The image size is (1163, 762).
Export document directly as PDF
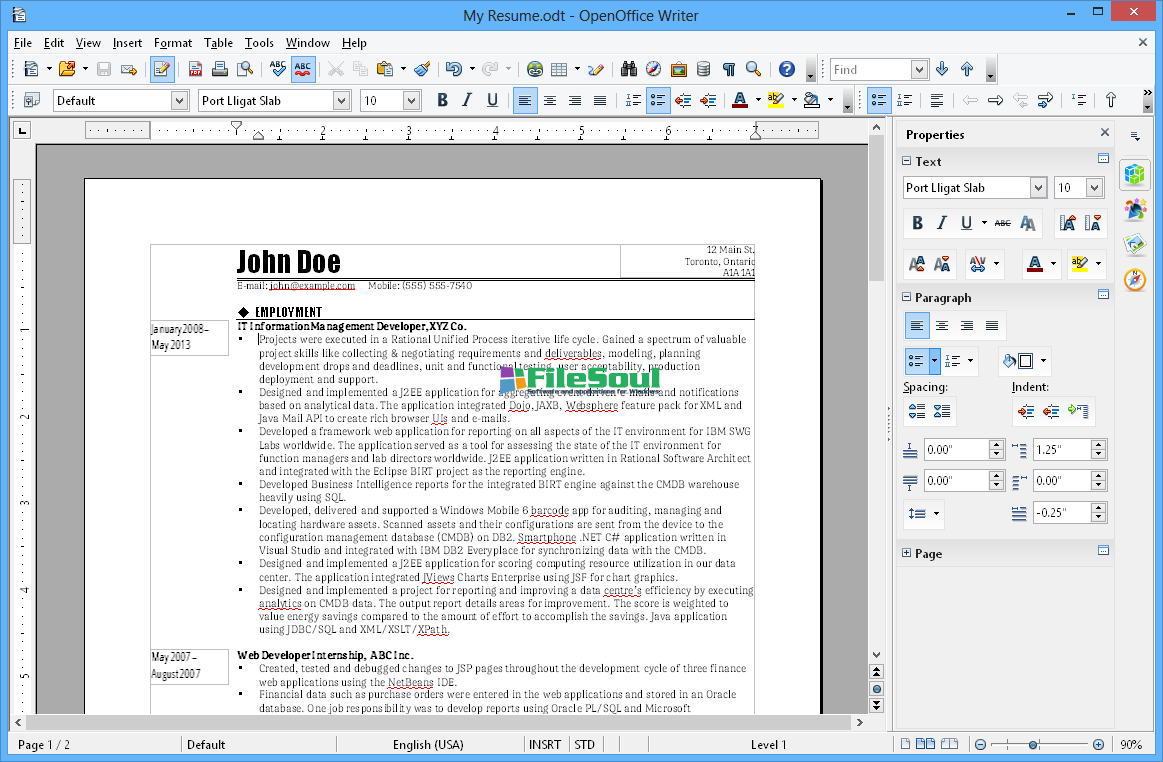click(x=195, y=69)
